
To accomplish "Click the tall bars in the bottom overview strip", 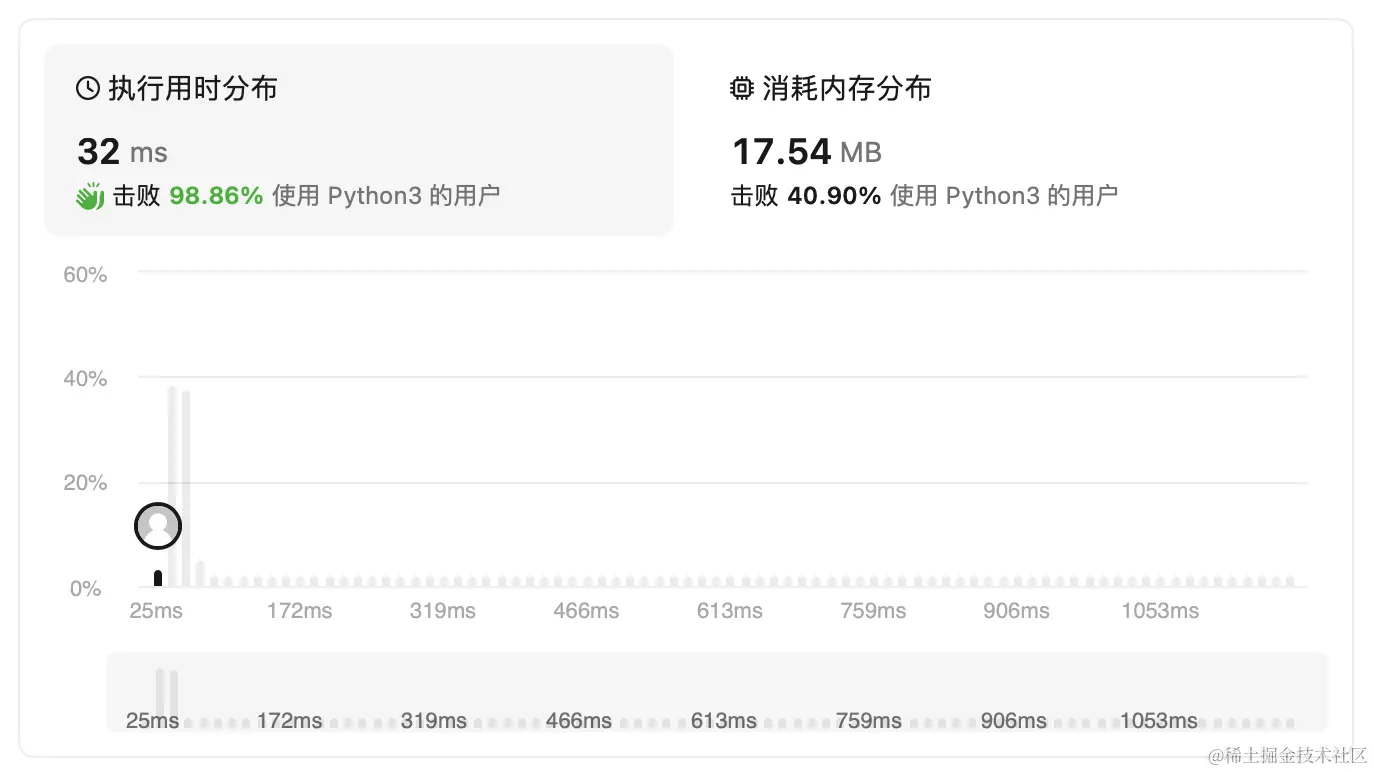I will [167, 690].
